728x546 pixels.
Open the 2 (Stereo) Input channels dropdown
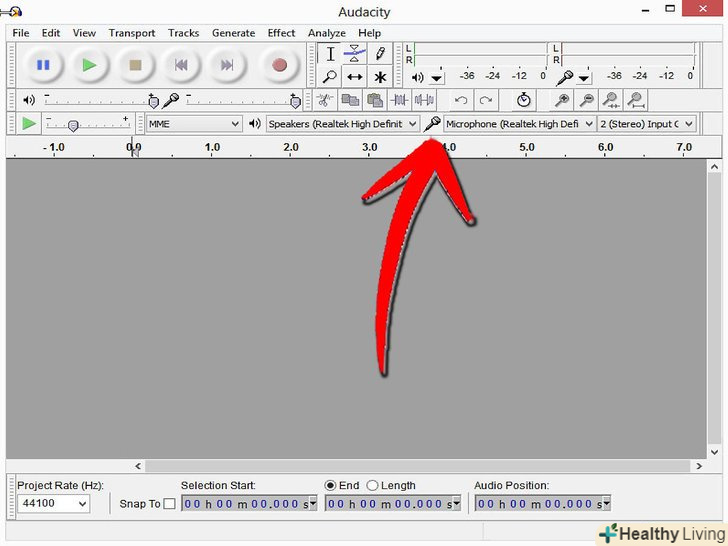(646, 124)
